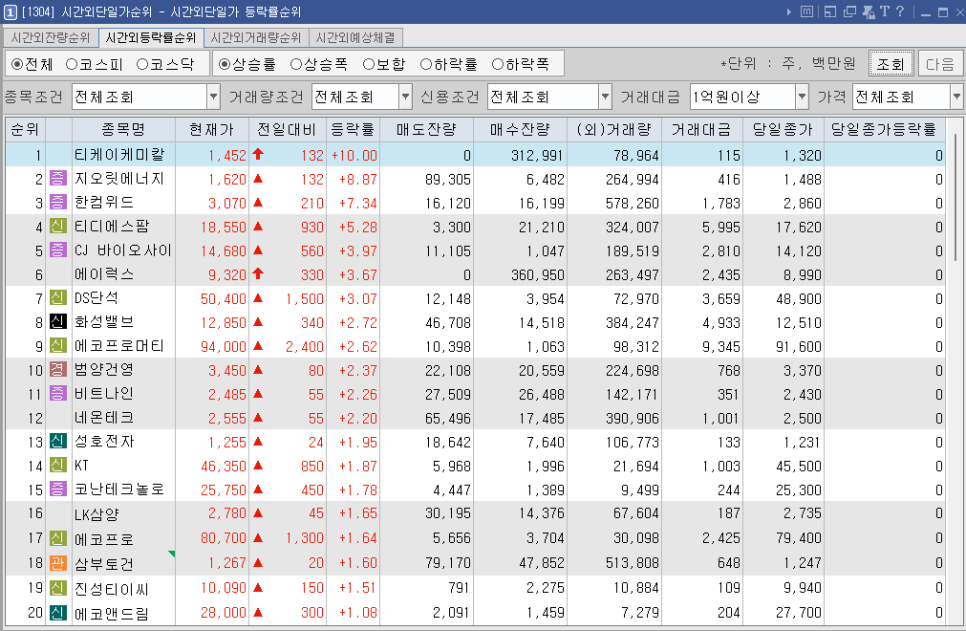Open font settings with the T icon
This screenshot has width=966, height=631.
[885, 12]
